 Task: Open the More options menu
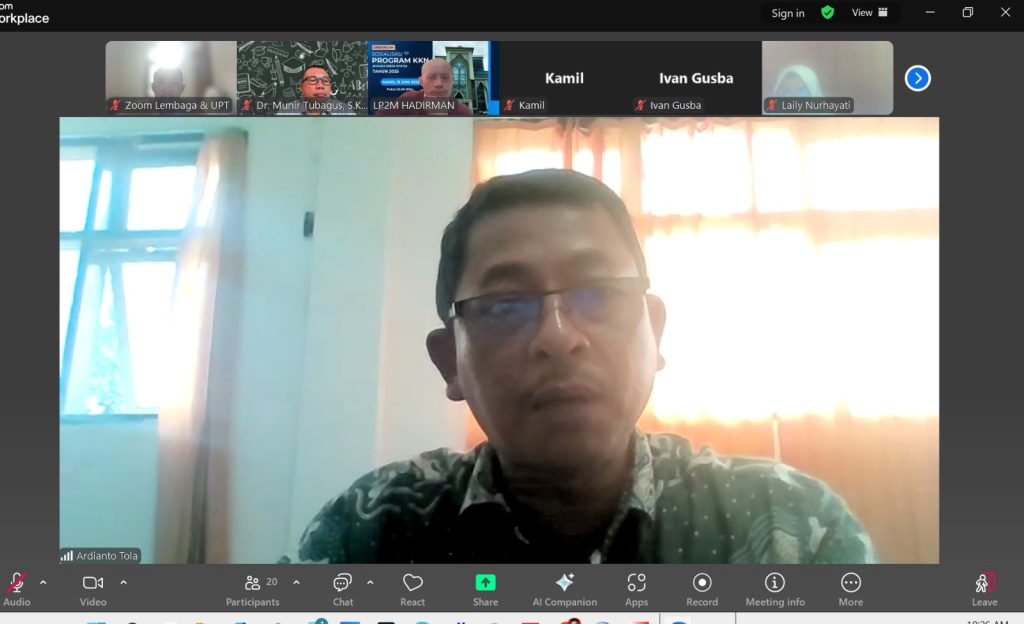(851, 588)
